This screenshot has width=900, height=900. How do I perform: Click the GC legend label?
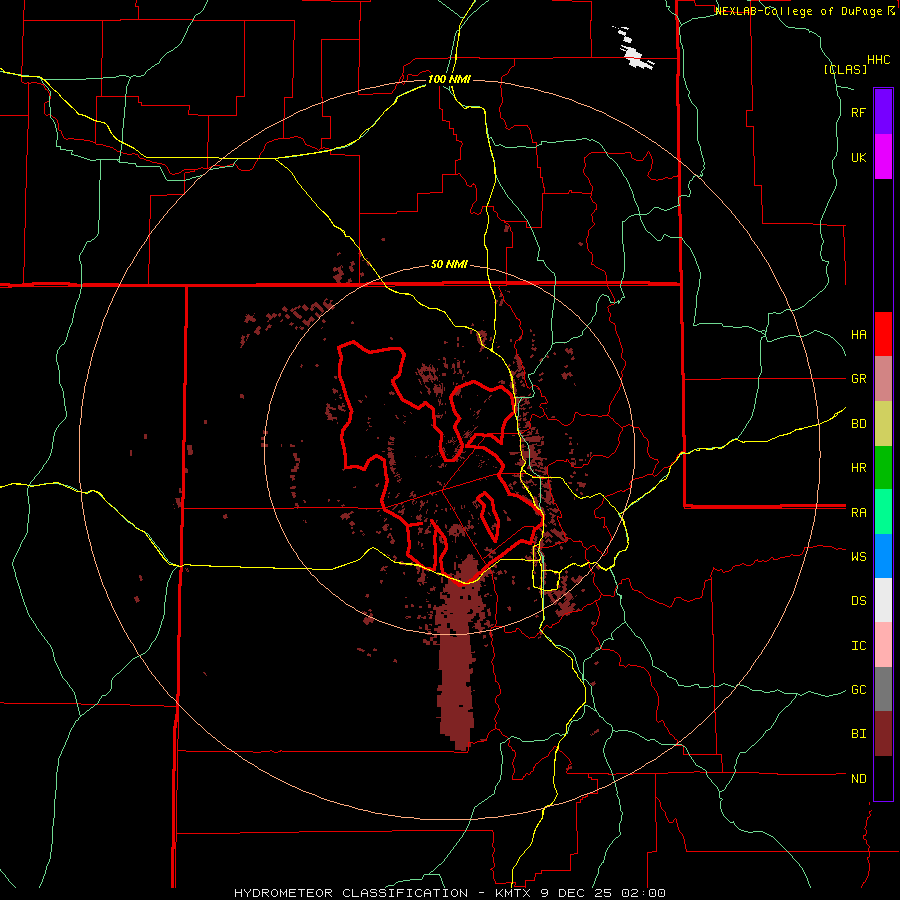[x=859, y=689]
